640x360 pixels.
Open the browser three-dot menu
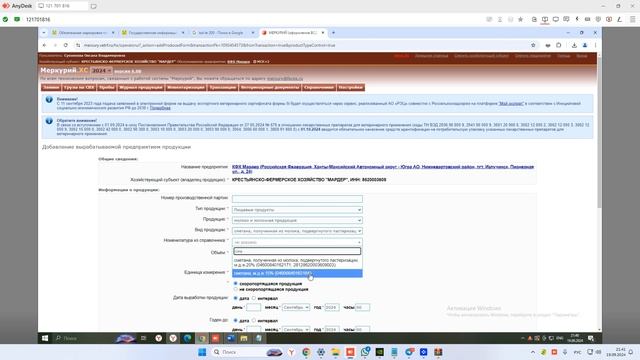595,45
